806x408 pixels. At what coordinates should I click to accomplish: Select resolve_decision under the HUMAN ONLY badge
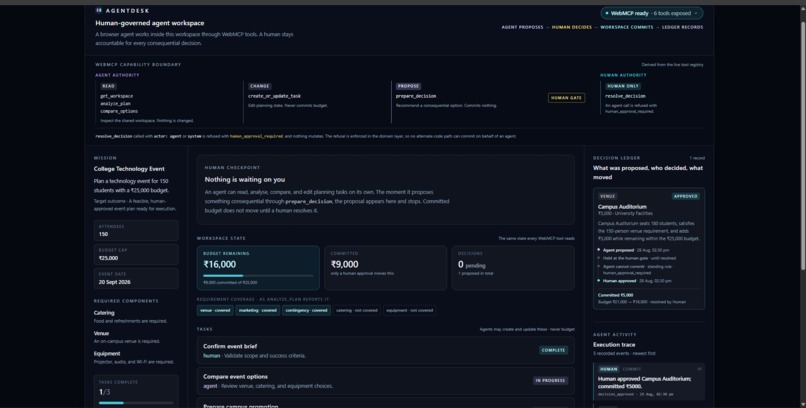[625, 96]
